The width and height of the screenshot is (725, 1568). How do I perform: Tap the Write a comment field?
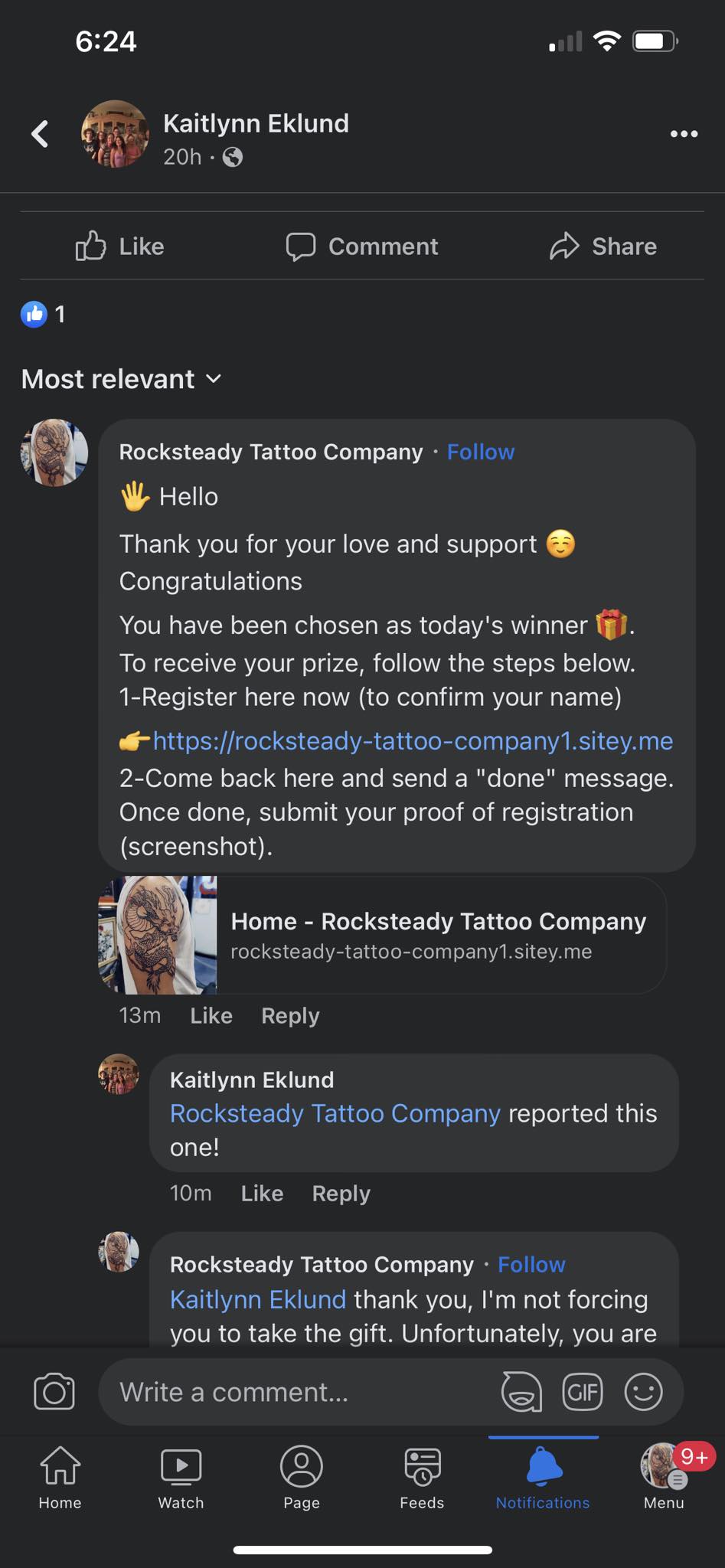pos(299,1391)
